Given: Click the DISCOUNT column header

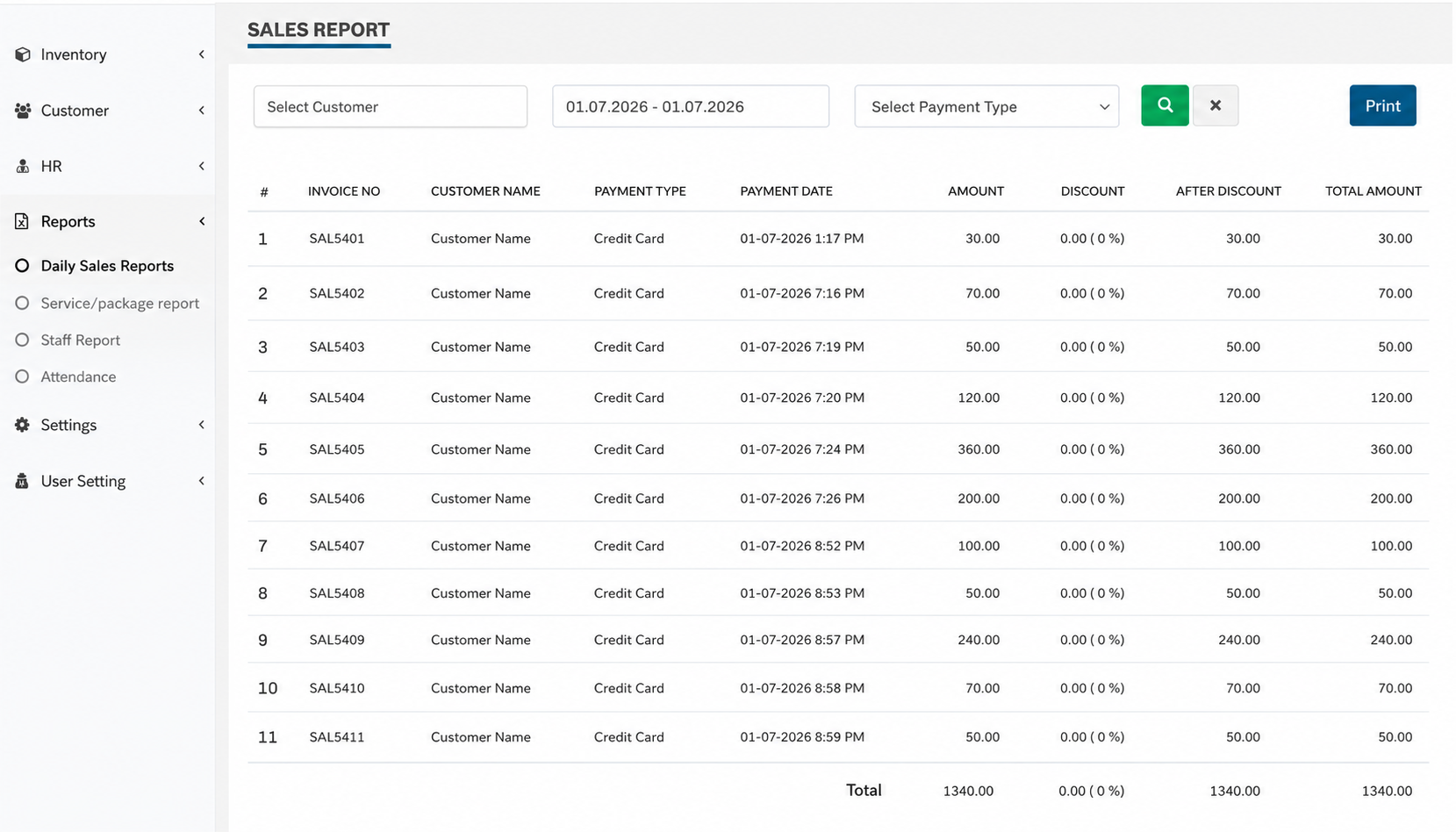Looking at the screenshot, I should click(1093, 191).
